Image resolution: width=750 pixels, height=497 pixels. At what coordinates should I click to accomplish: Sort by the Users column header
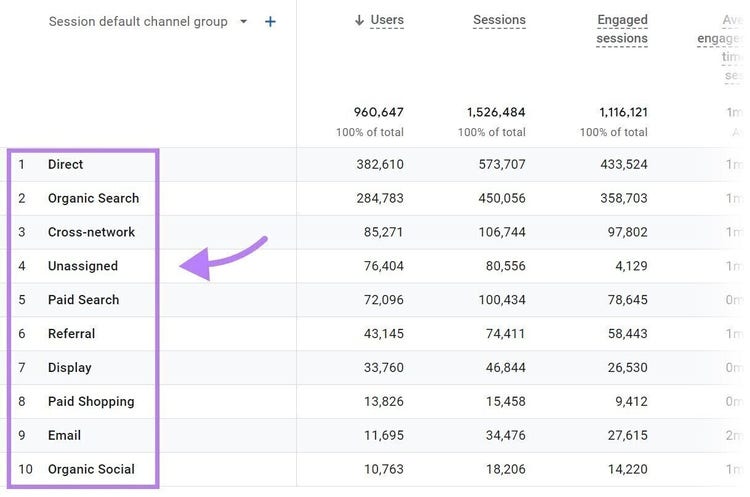[x=387, y=20]
